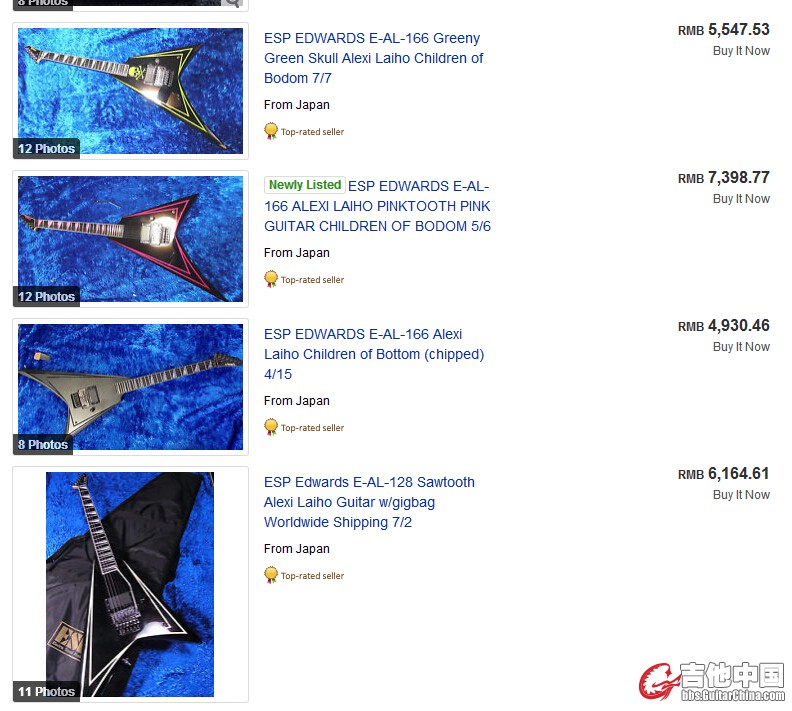Click the 11 Photos label on Sawtooth guitar
The width and height of the screenshot is (792, 711).
pos(46,691)
